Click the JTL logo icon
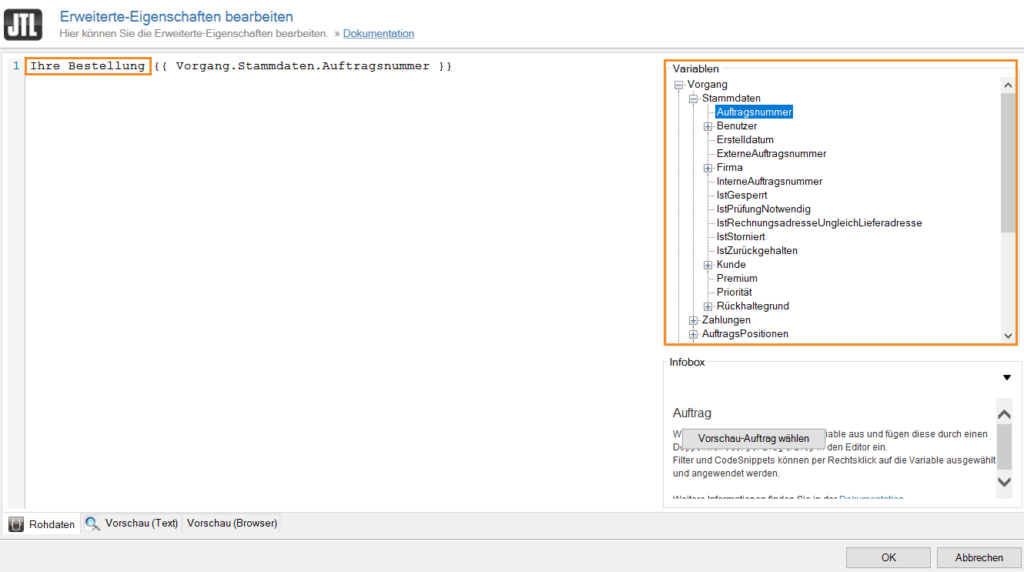 (x=24, y=25)
